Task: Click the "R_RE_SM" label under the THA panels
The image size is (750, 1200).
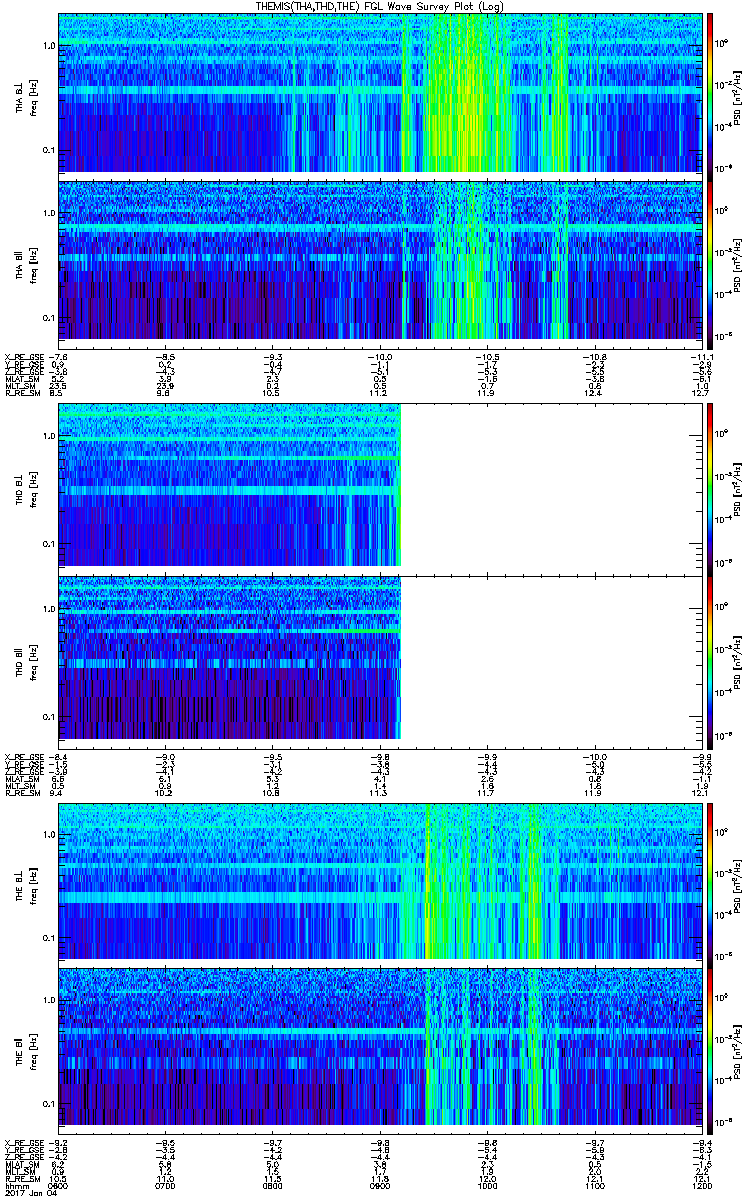Action: coord(21,394)
